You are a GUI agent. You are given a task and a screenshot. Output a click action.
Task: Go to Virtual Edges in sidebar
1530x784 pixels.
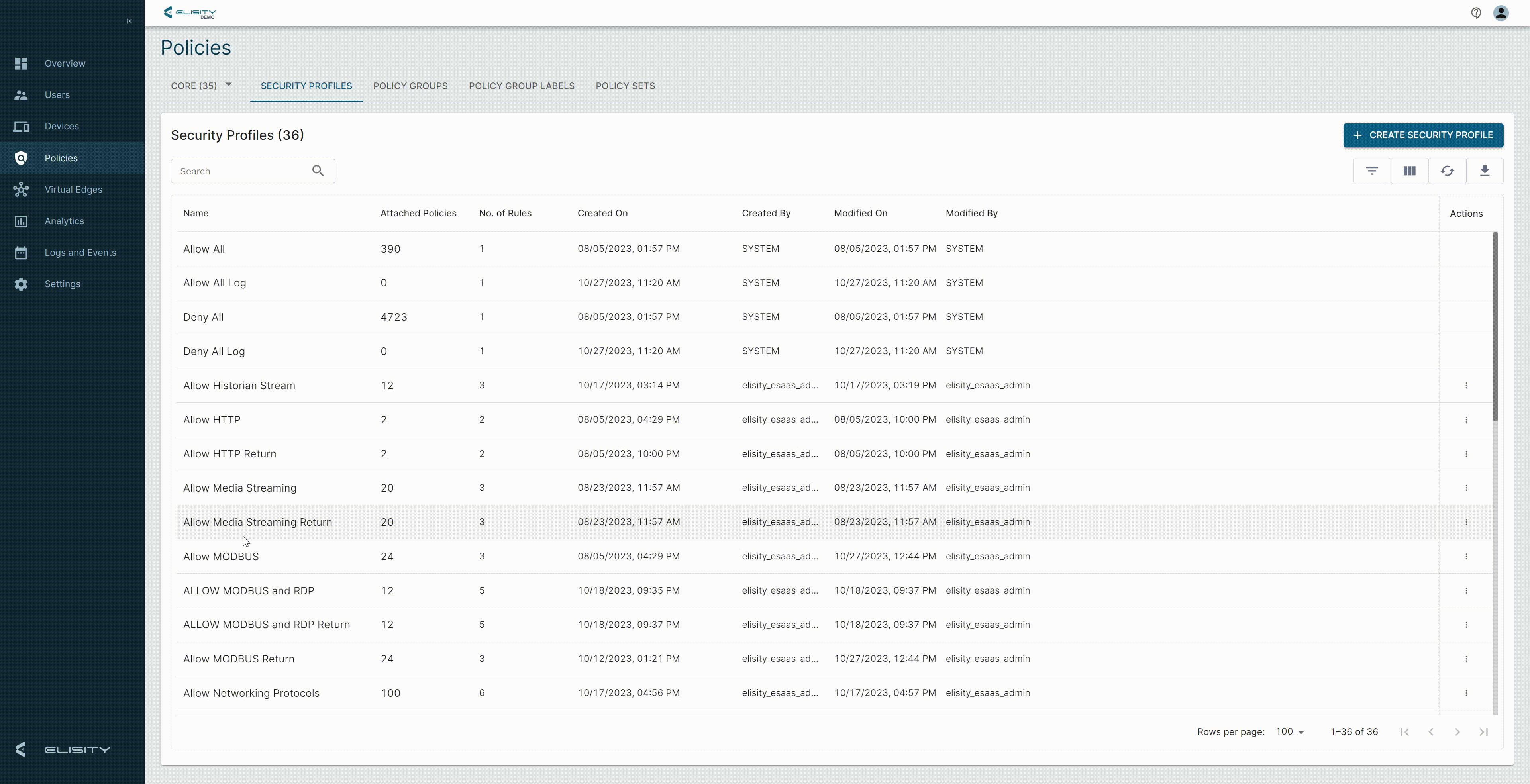[x=73, y=190]
